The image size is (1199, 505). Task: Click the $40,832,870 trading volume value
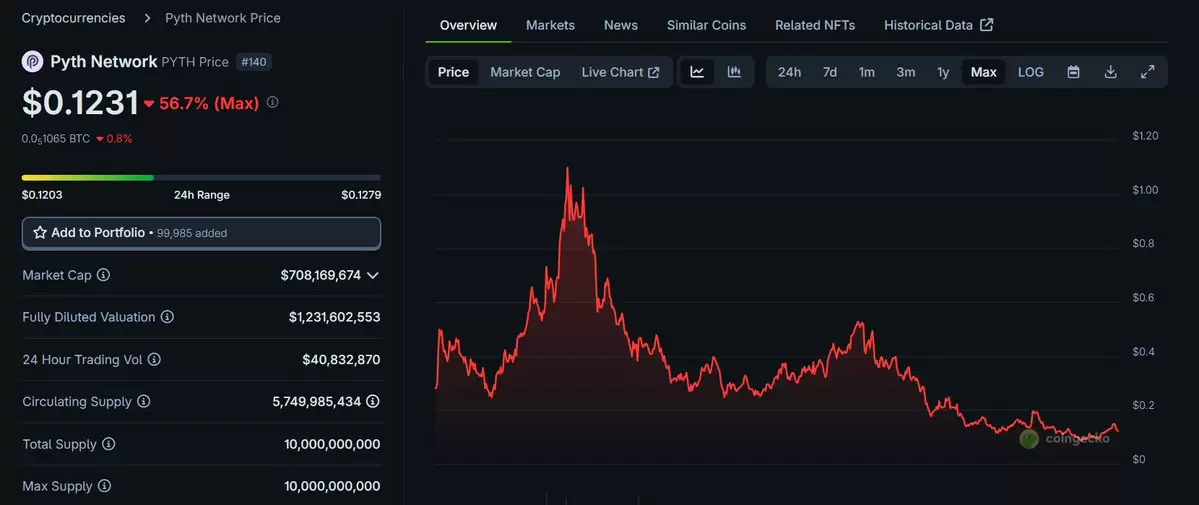341,359
